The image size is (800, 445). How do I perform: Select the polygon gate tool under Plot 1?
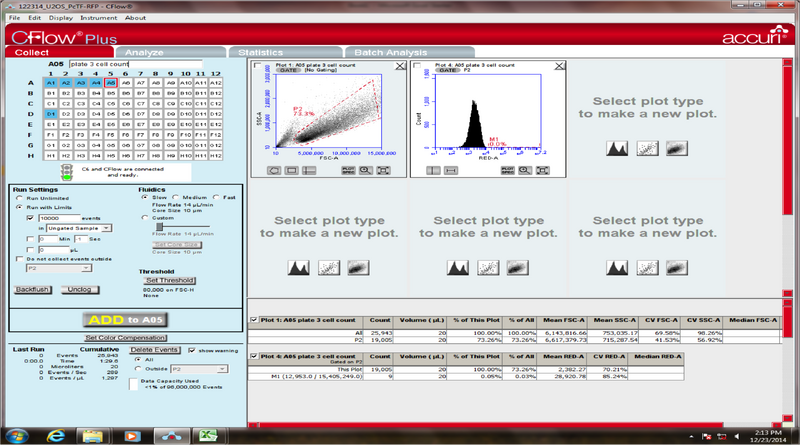(x=274, y=170)
